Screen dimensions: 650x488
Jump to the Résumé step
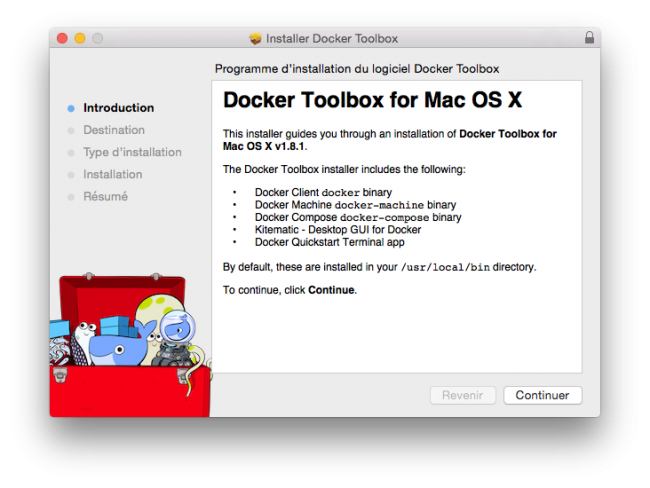(x=105, y=196)
